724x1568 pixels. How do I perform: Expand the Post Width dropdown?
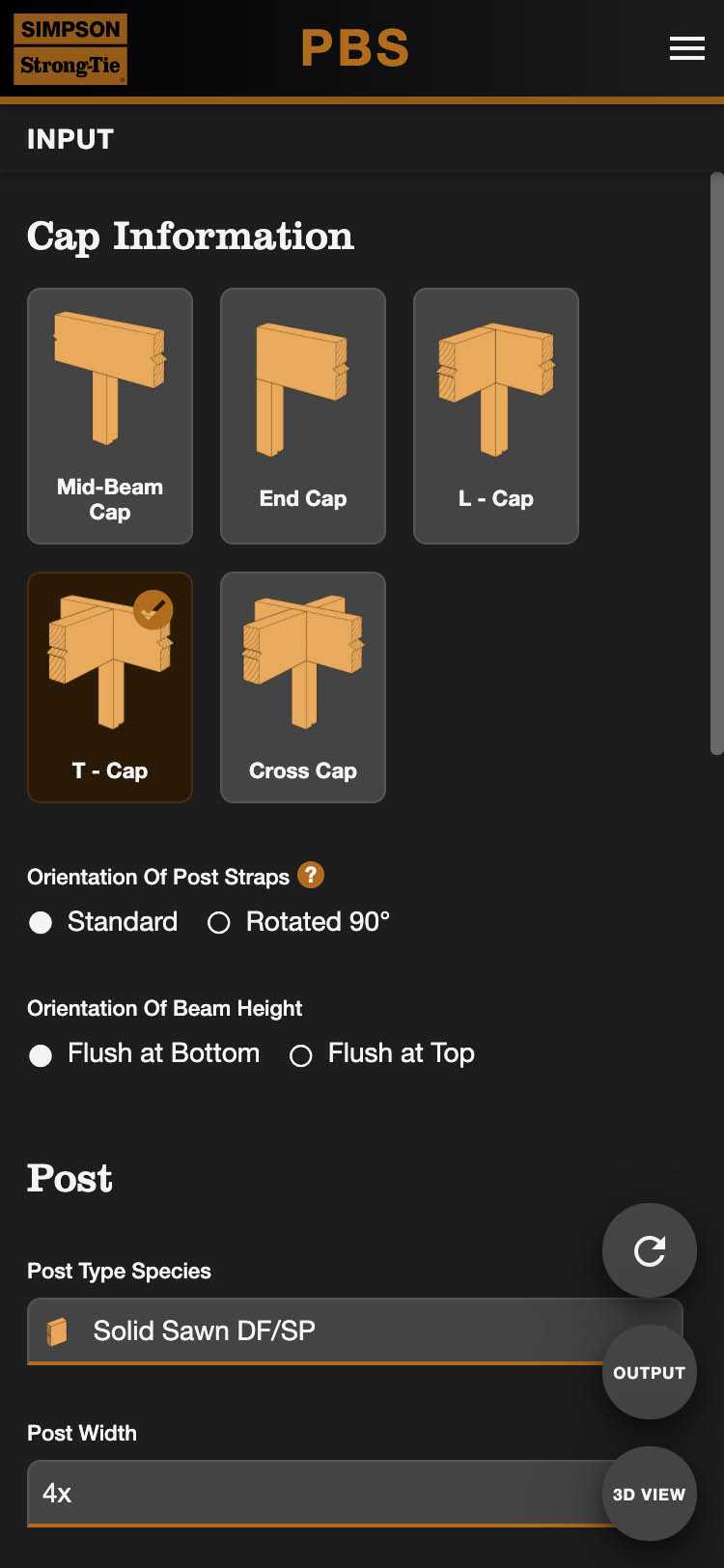click(x=309, y=1493)
